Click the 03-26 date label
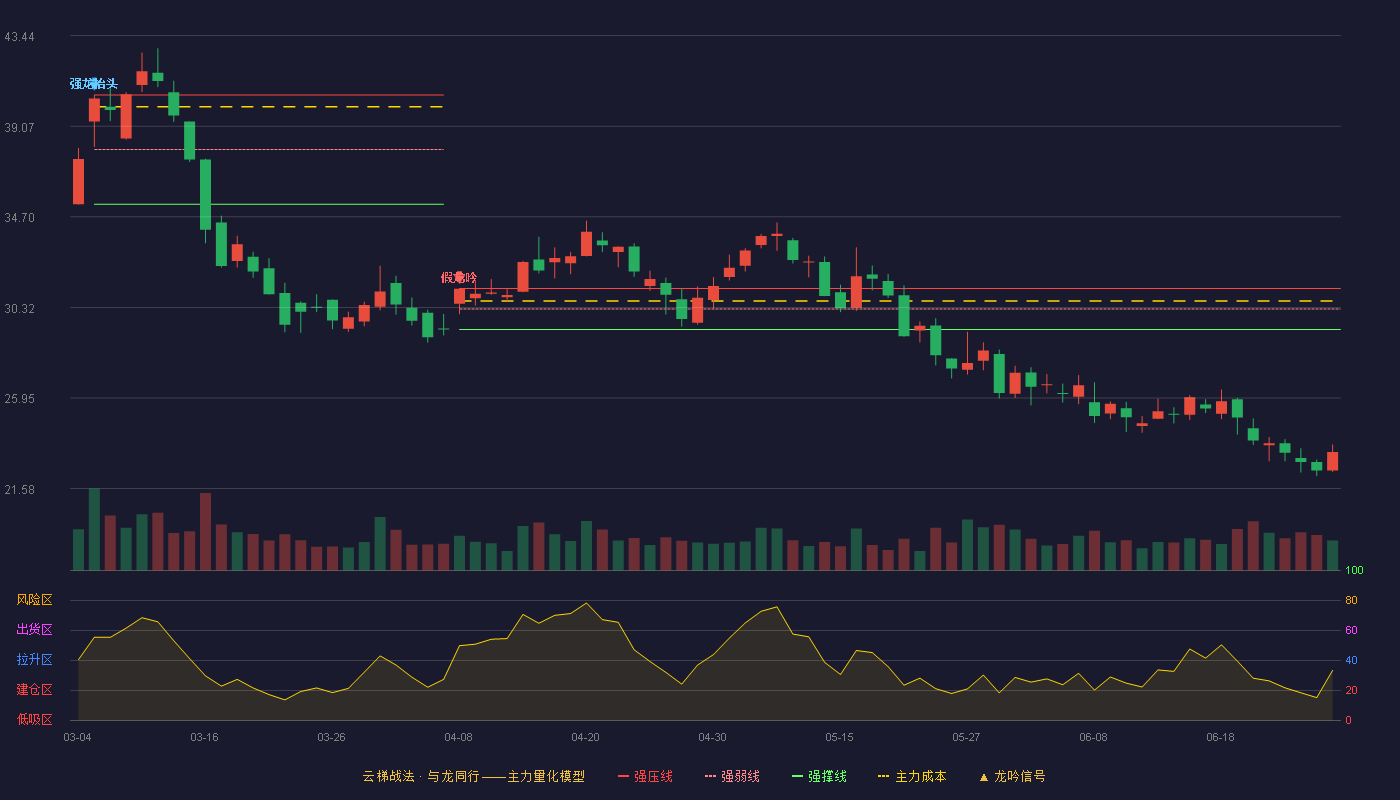 point(331,737)
